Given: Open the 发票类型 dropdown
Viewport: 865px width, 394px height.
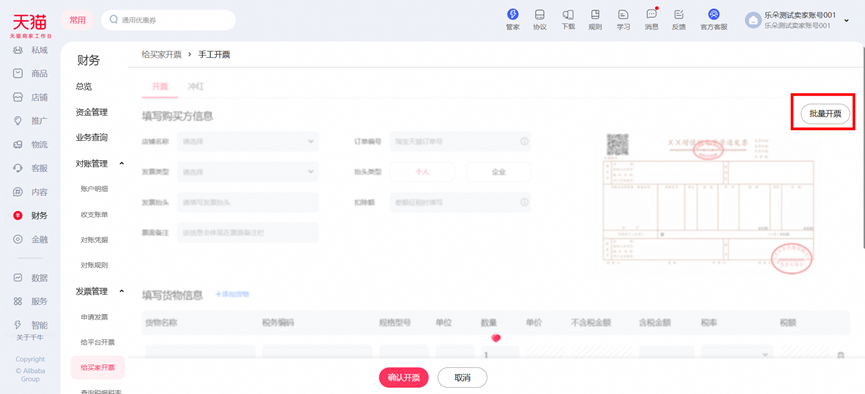Looking at the screenshot, I should pos(248,172).
